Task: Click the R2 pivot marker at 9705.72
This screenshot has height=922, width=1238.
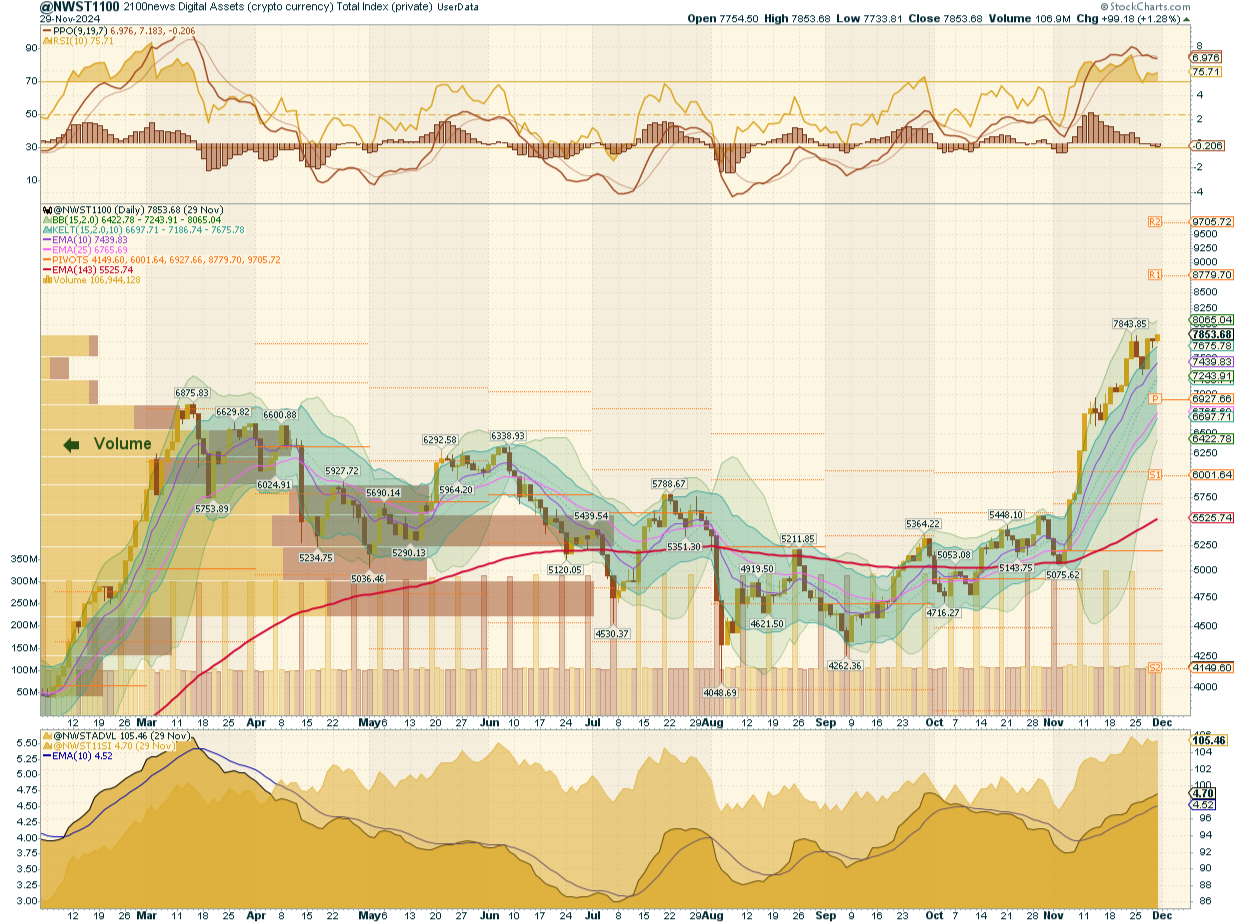Action: pyautogui.click(x=1154, y=221)
